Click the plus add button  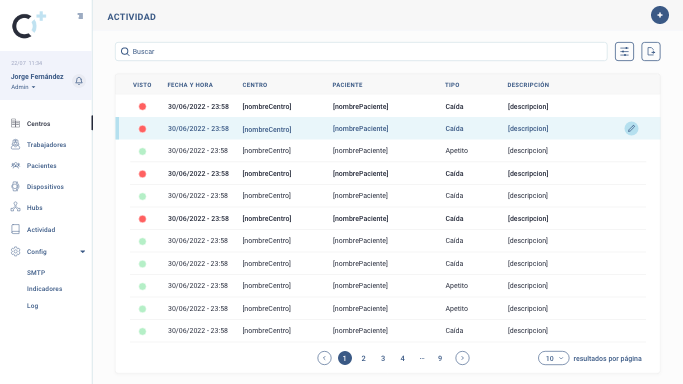pyautogui.click(x=659, y=15)
